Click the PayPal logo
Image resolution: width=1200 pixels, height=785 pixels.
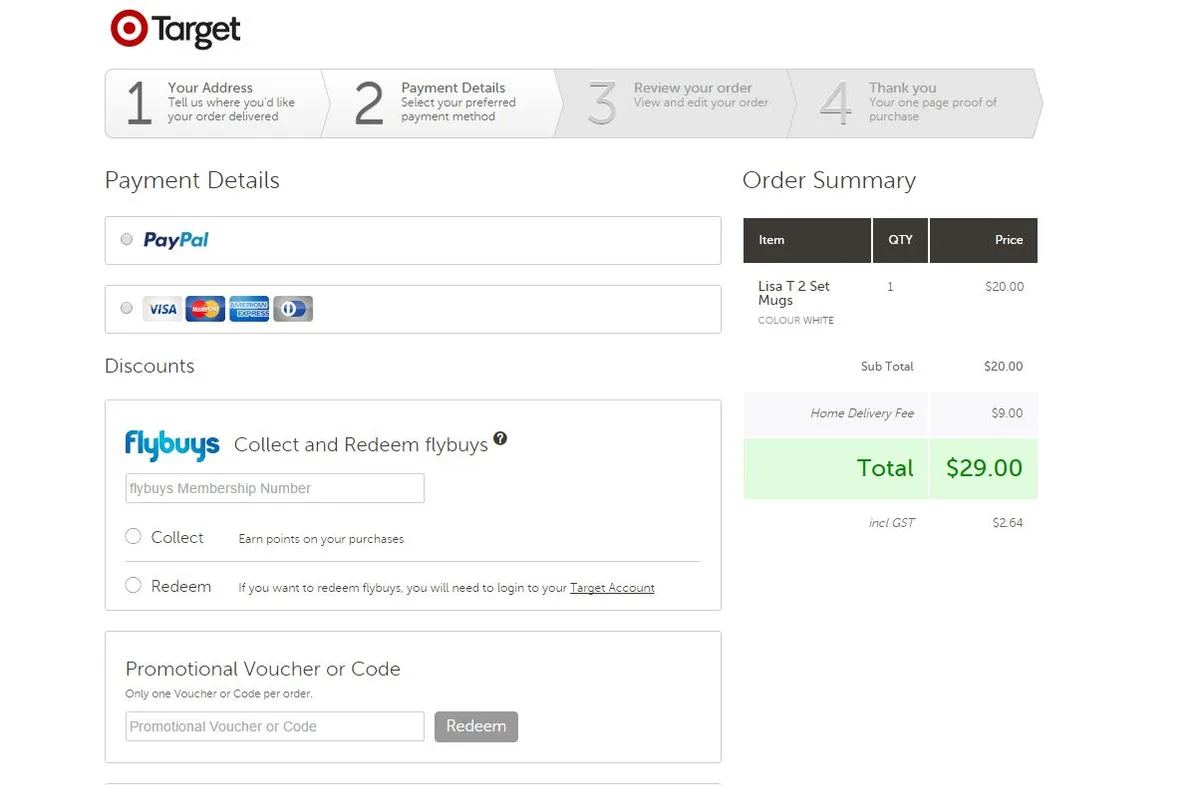coord(176,240)
